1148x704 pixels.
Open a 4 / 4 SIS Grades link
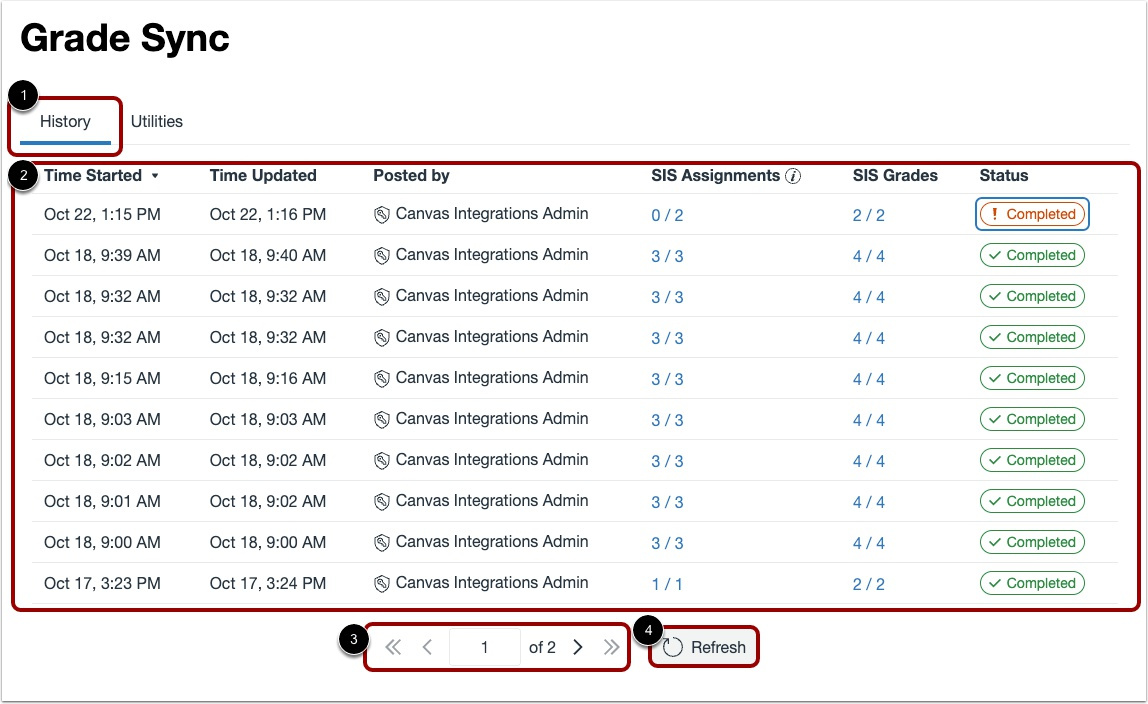tap(868, 255)
